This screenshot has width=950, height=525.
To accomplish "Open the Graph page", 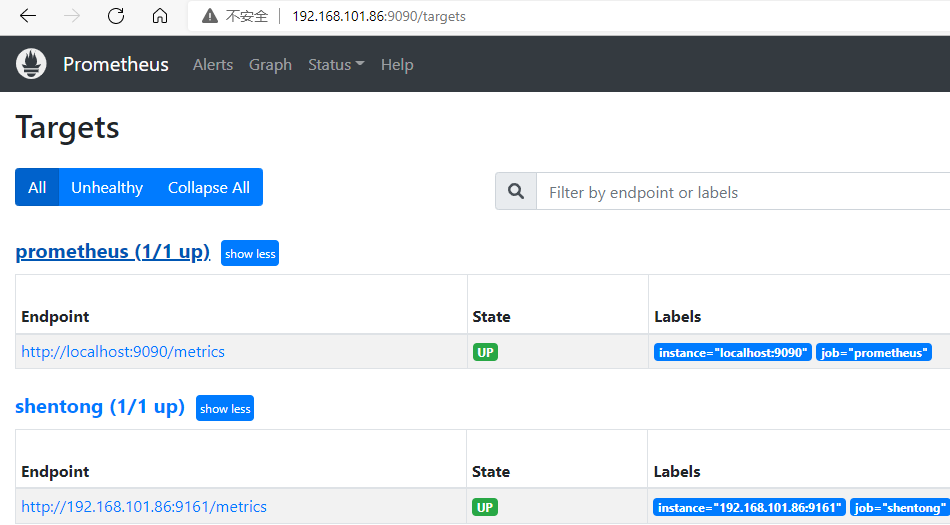I will point(270,65).
